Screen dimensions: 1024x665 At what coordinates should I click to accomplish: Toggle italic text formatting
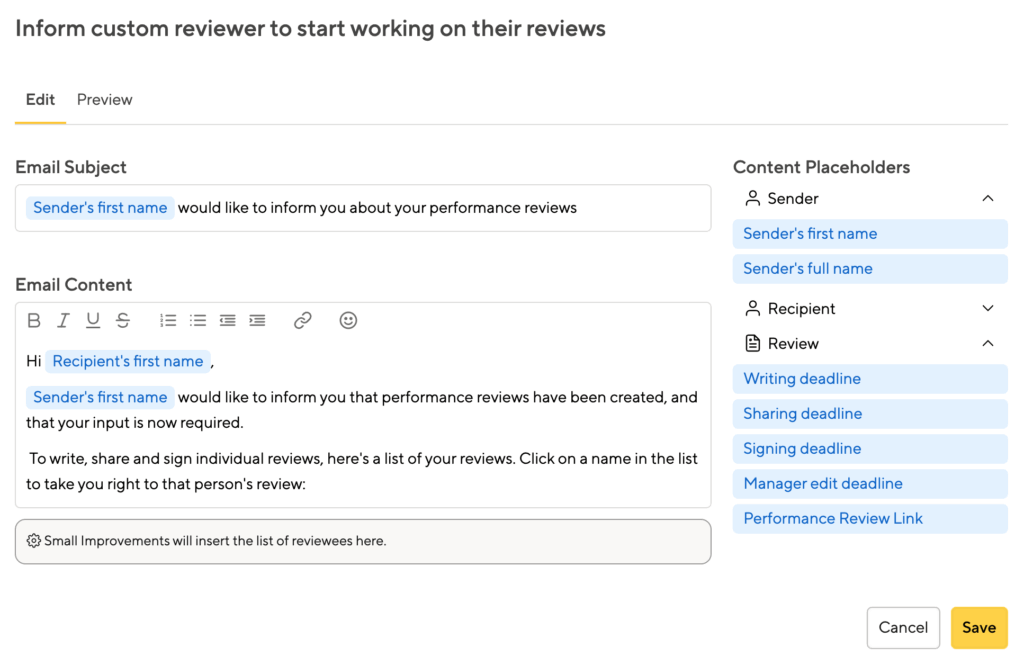tap(63, 321)
